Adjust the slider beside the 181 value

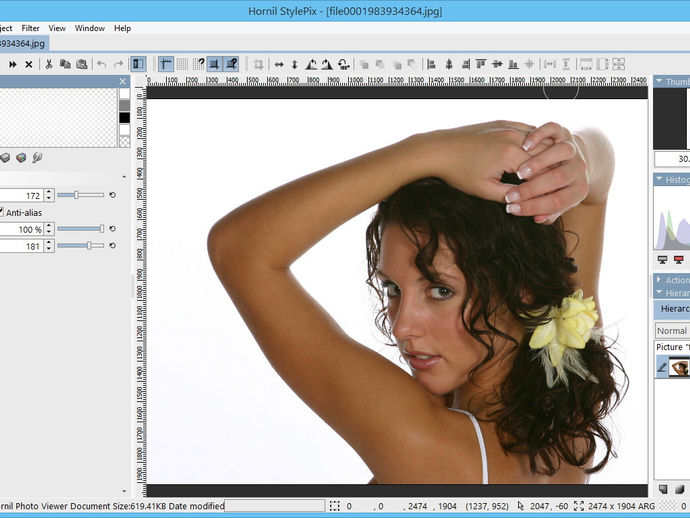tap(81, 246)
